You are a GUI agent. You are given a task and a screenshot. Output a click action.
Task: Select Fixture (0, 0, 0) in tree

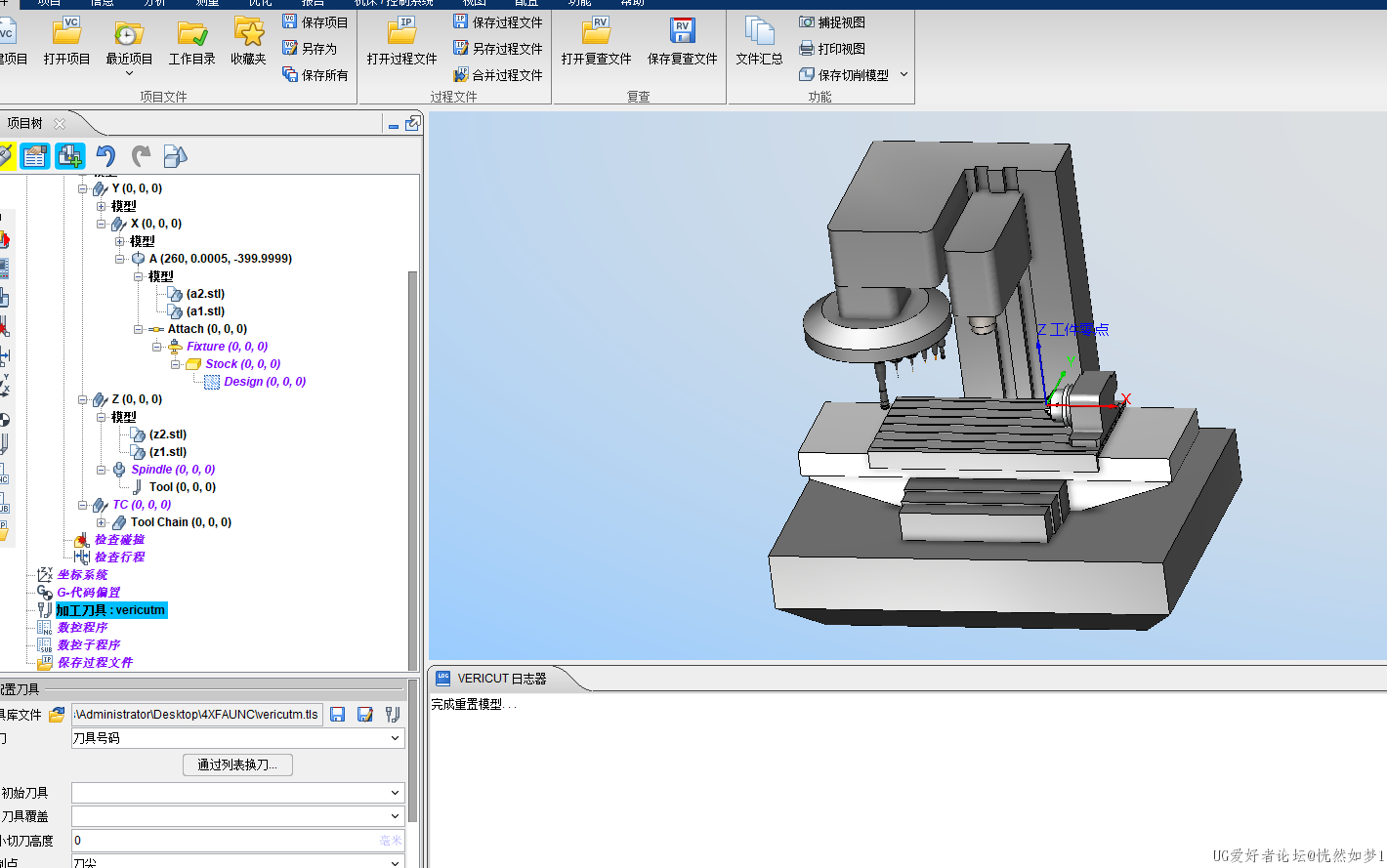(x=227, y=347)
